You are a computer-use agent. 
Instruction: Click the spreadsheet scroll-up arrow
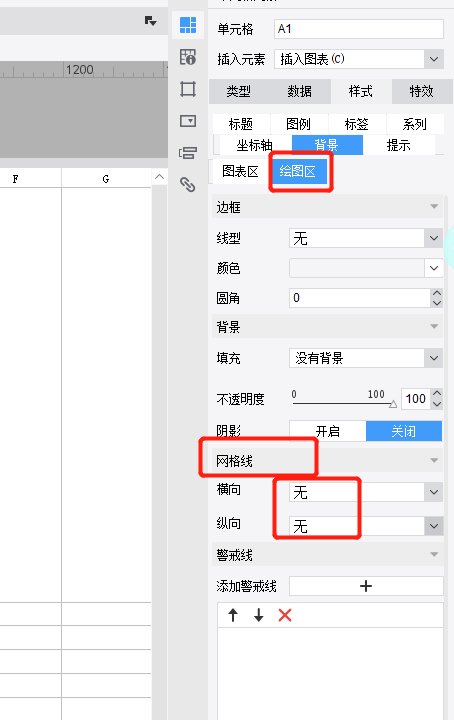[159, 177]
